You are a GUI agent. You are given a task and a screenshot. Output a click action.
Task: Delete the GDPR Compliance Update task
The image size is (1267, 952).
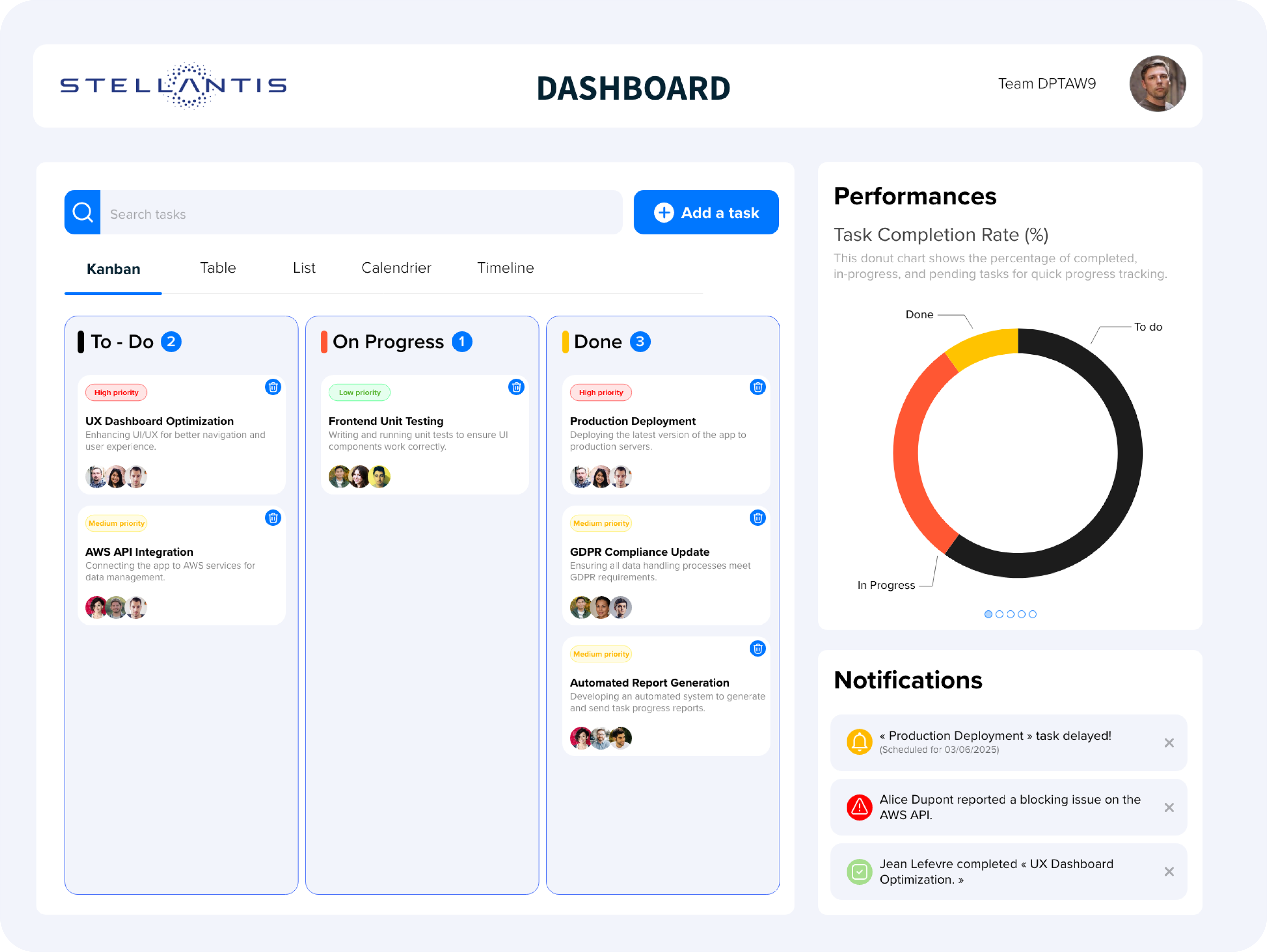tap(757, 518)
